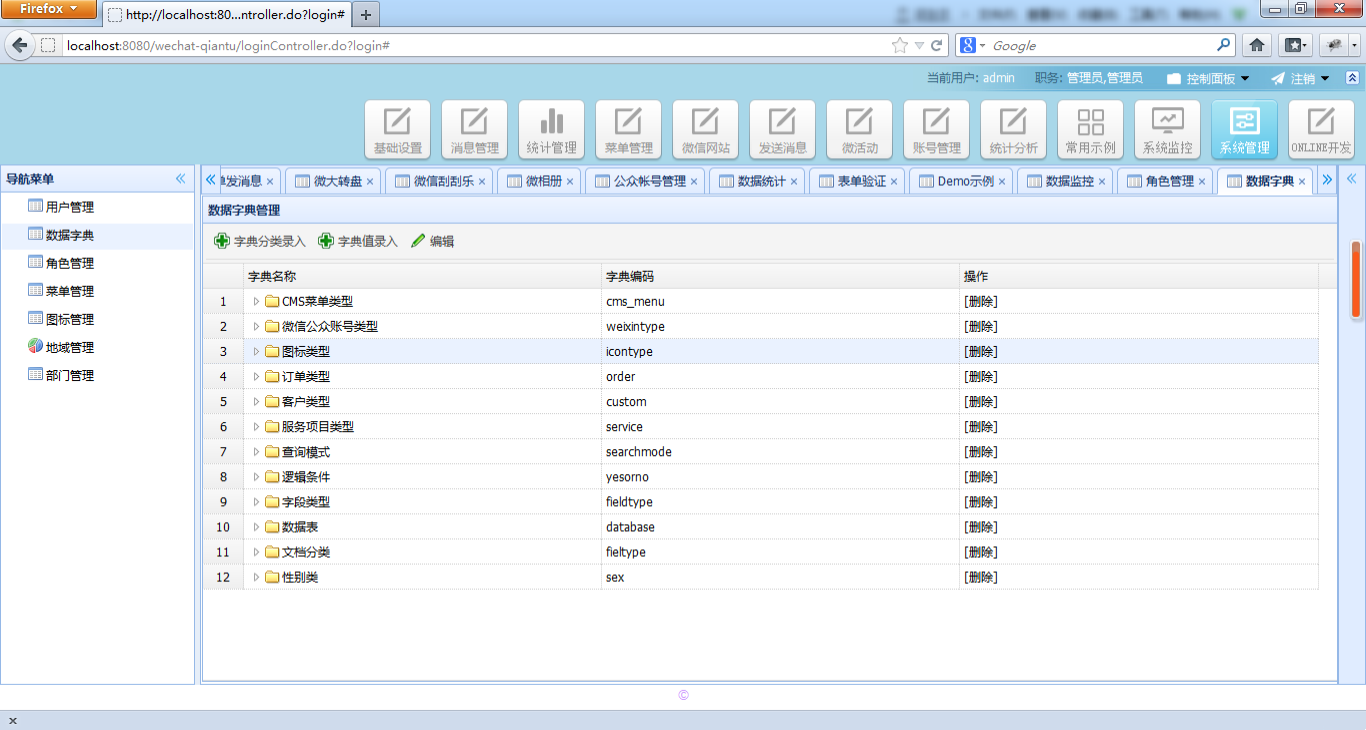Open the ONLINE开发 toolbar icon
Image resolution: width=1366 pixels, height=730 pixels.
coord(1321,129)
